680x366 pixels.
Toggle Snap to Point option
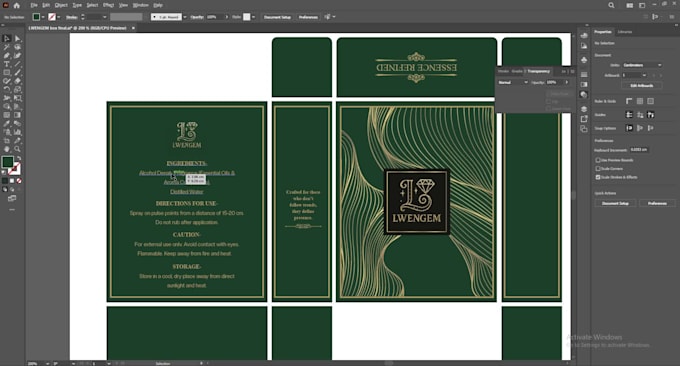(x=629, y=128)
